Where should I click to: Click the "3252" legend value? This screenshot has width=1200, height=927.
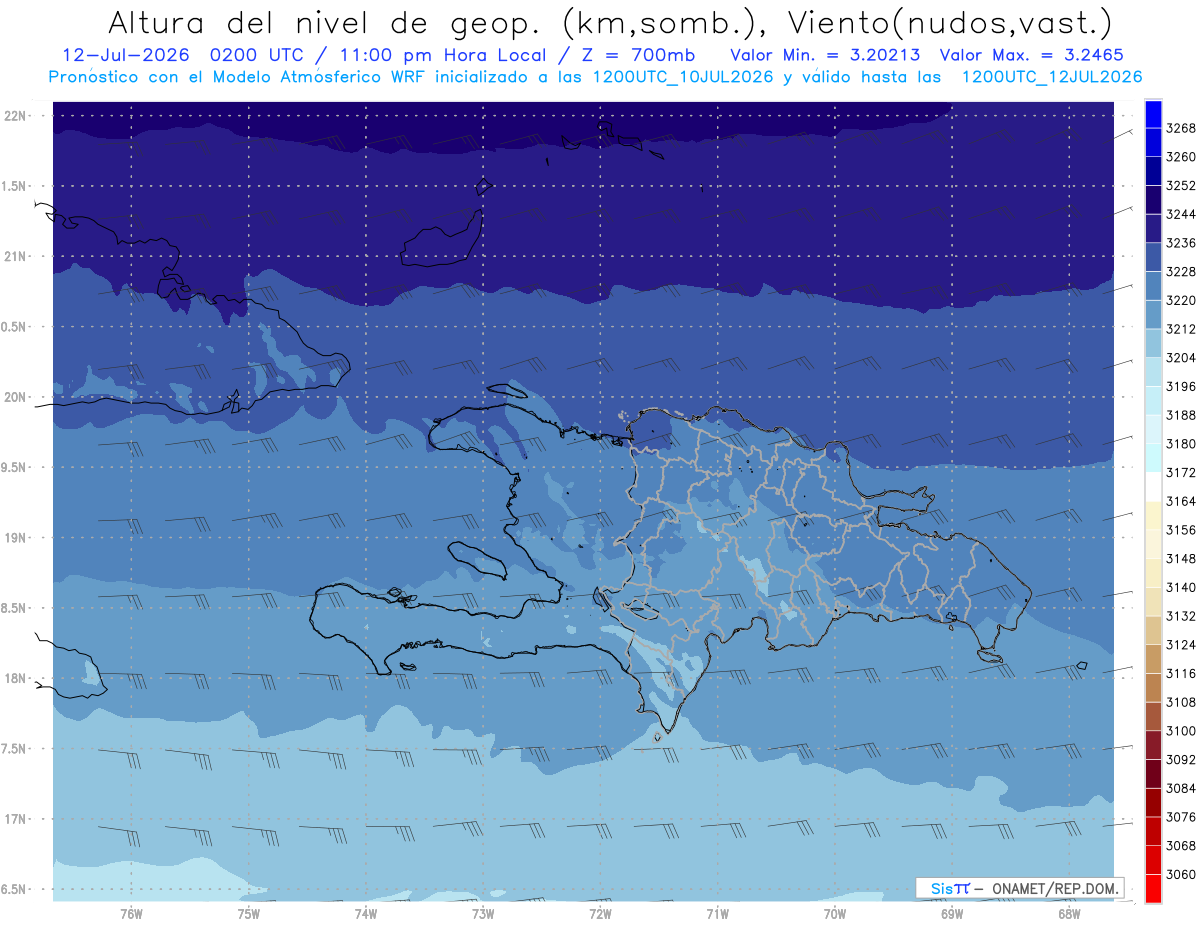point(1181,186)
